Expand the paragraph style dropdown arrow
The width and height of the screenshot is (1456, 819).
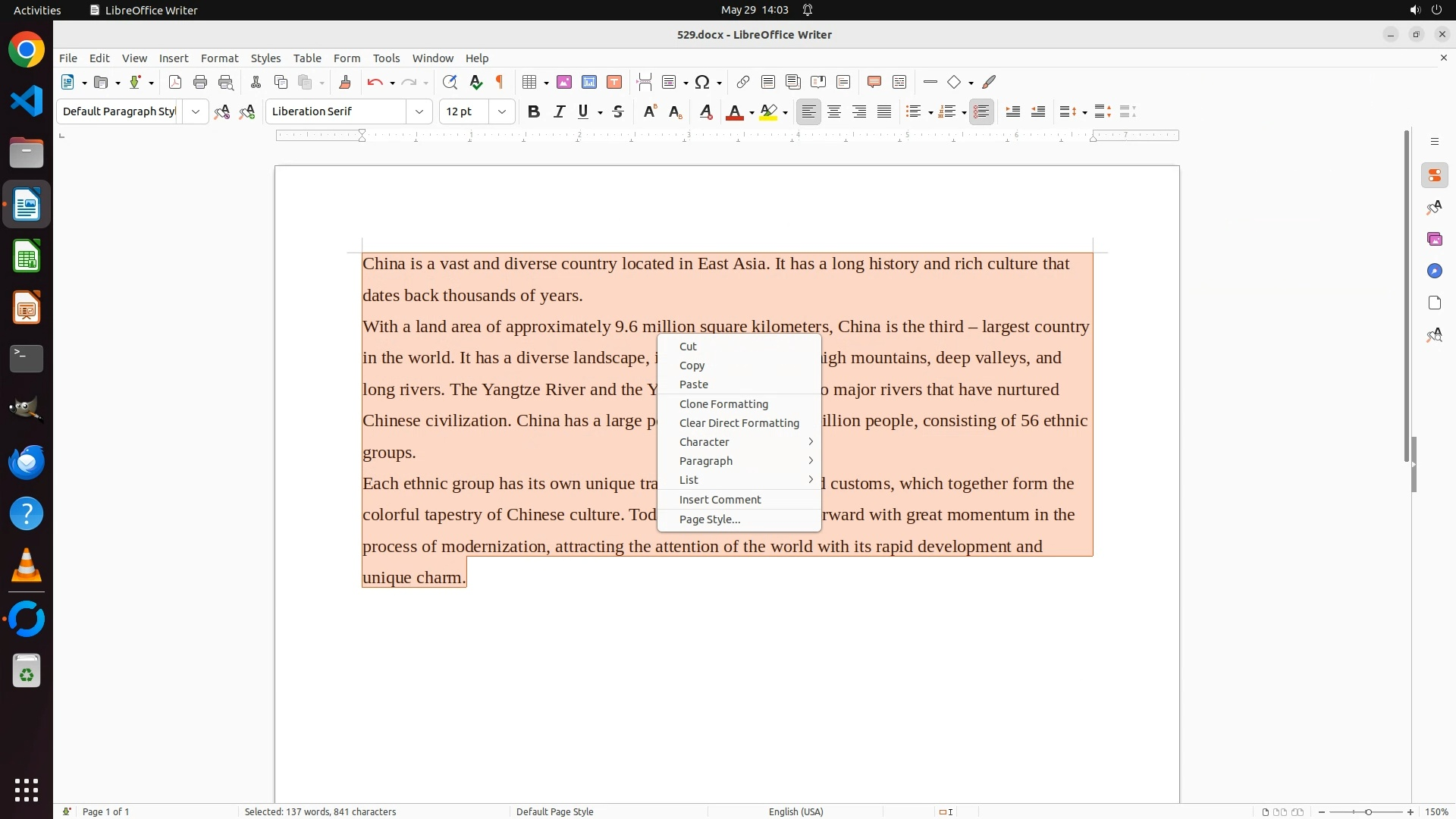click(196, 111)
